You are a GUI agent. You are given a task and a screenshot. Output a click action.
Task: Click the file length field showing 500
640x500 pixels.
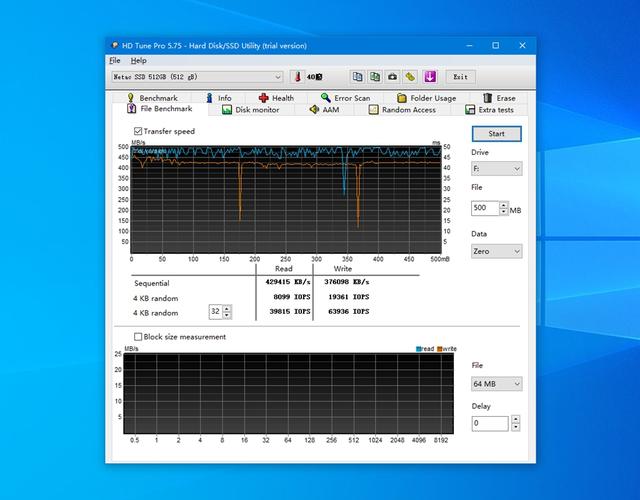point(485,208)
